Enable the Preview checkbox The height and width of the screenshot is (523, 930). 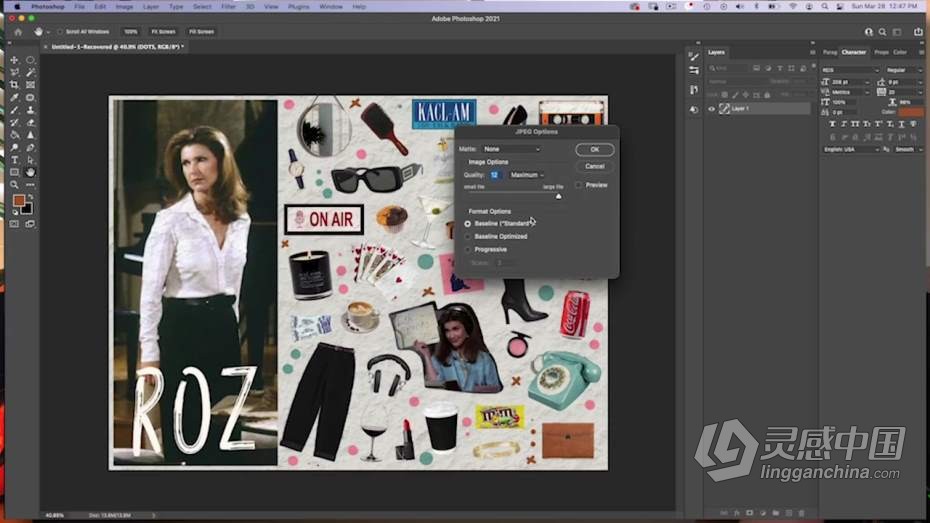click(579, 185)
